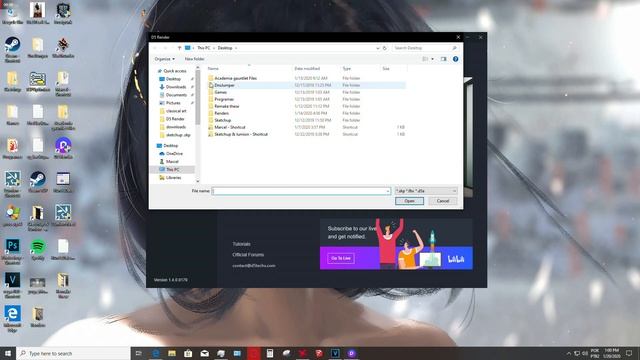Image resolution: width=640 pixels, height=360 pixels.
Task: Open the change view options dropdown arrow
Action: click(x=433, y=59)
